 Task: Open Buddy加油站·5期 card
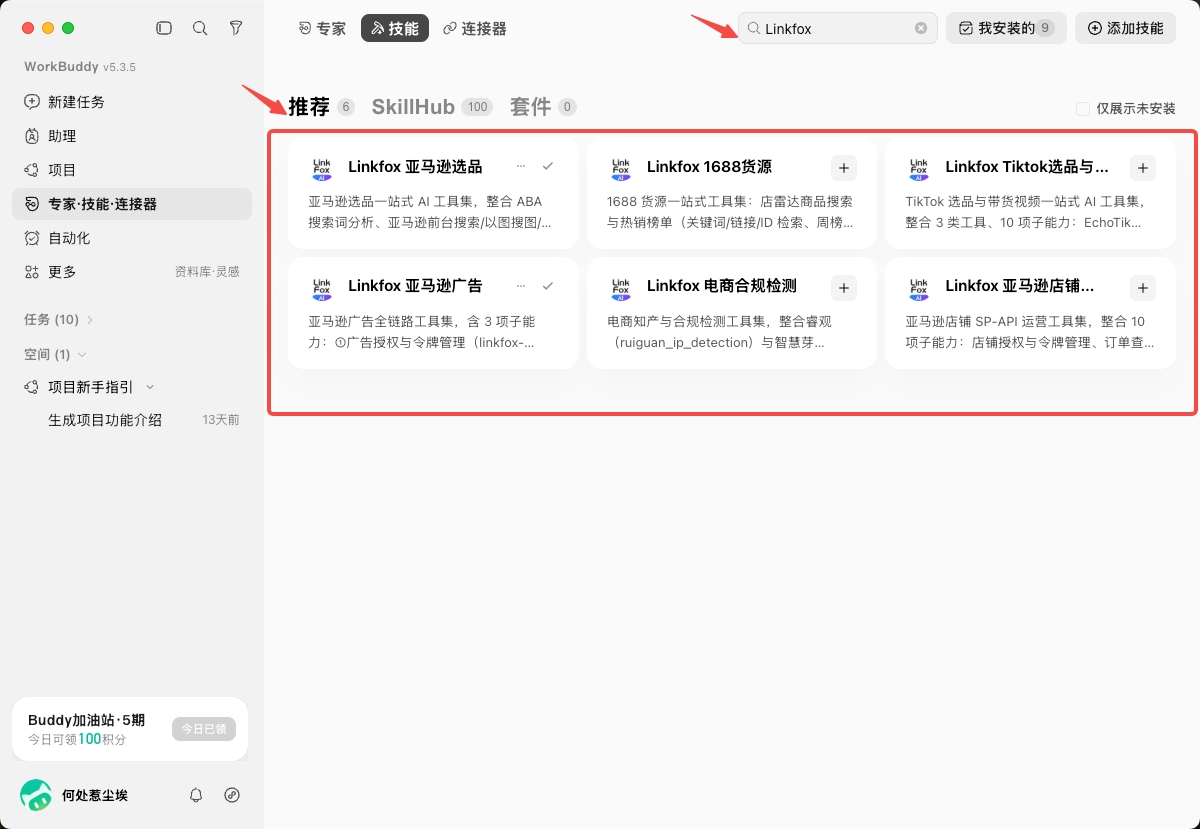coord(130,729)
